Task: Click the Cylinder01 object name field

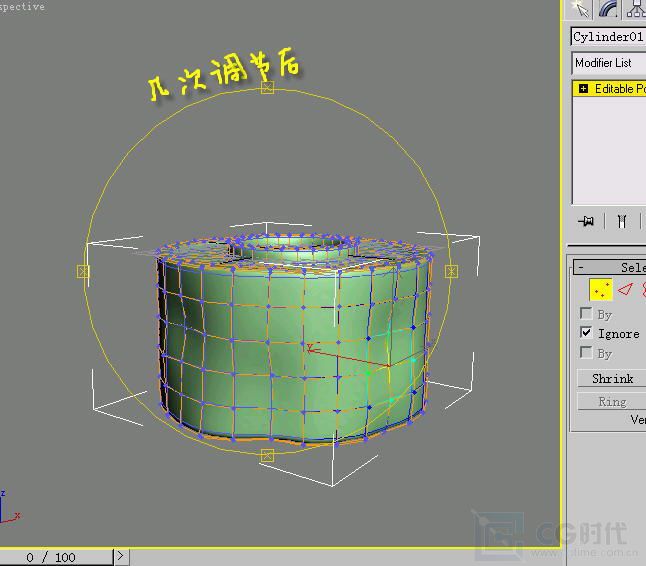Action: [609, 37]
